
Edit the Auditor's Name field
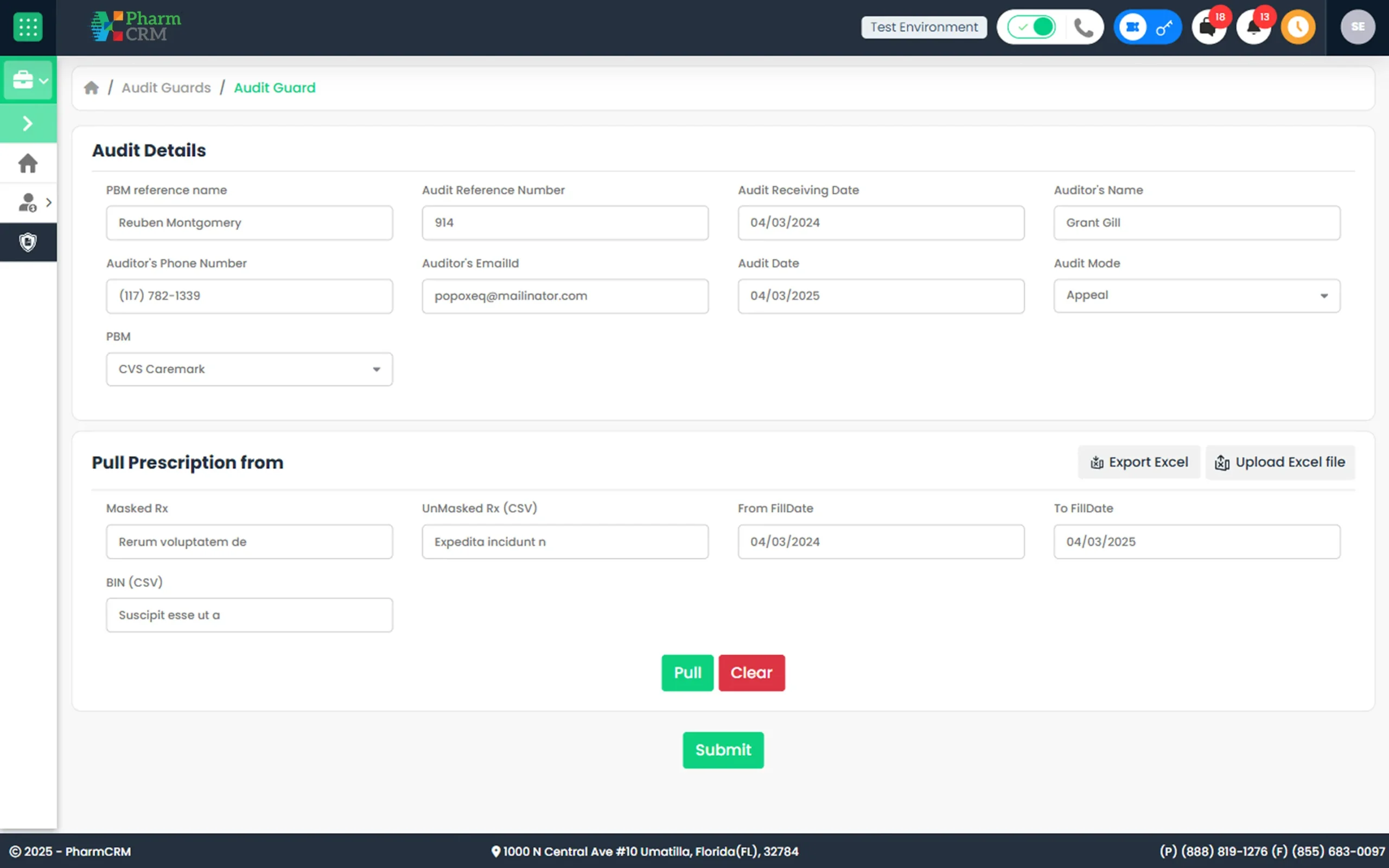click(1197, 223)
